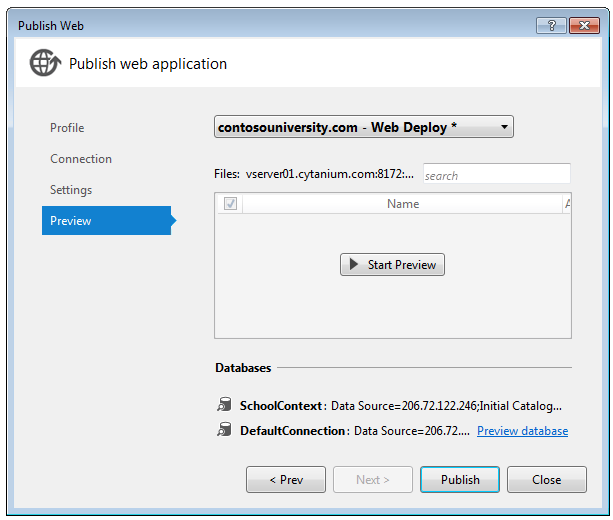The width and height of the screenshot is (613, 520).
Task: Go to the Settings step
Action: (x=71, y=190)
